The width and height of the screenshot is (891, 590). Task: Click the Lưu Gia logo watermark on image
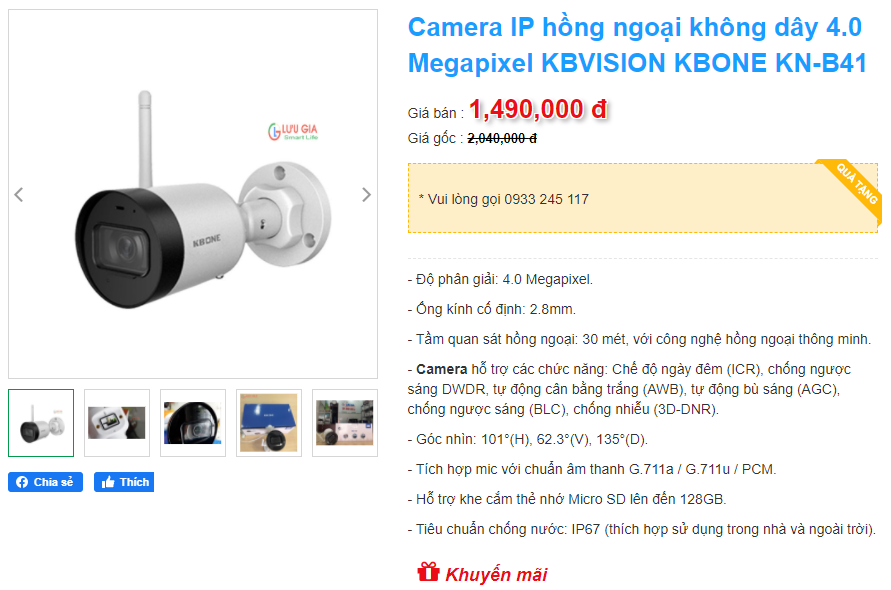293,131
